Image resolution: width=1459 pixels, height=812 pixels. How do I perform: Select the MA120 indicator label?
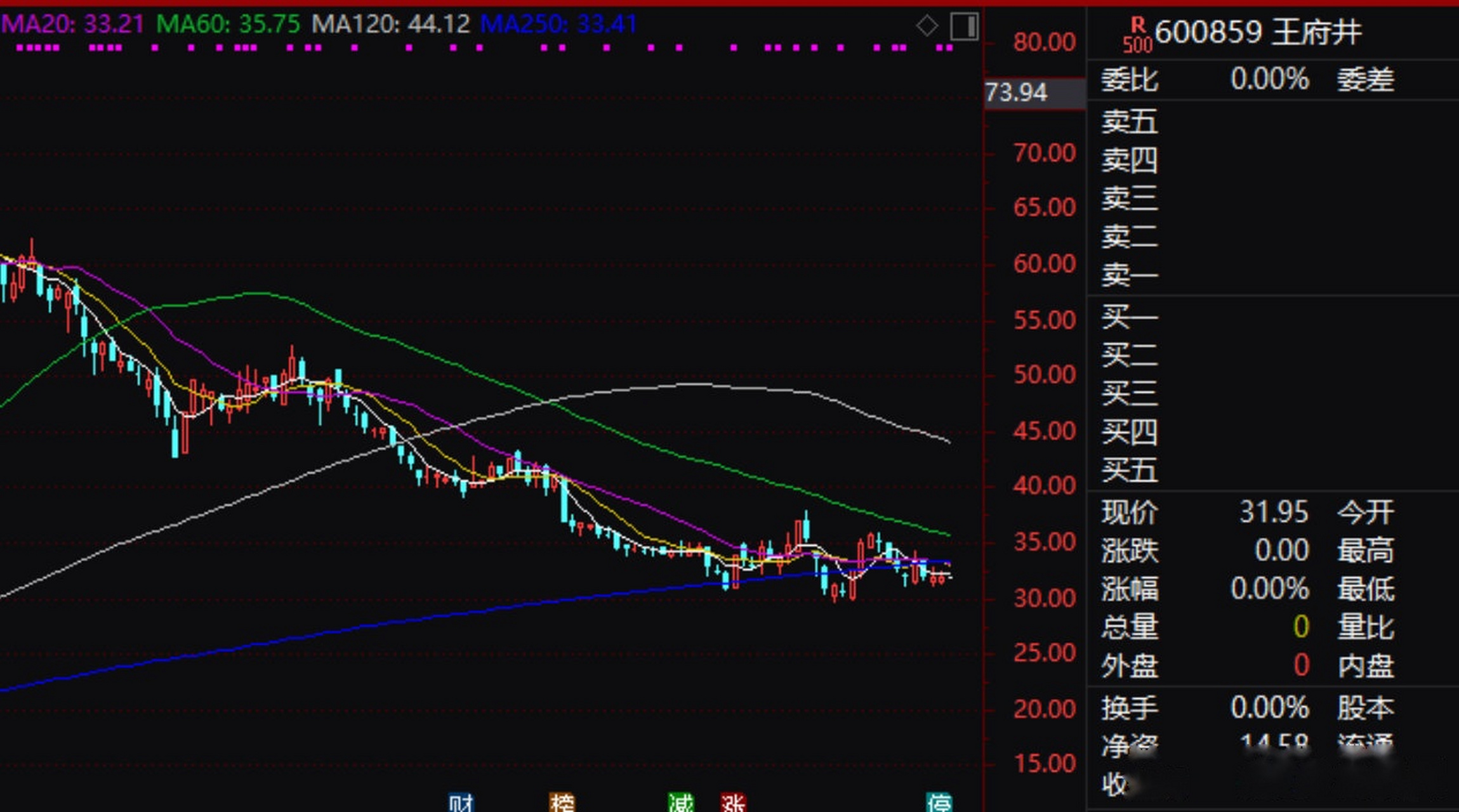click(390, 24)
